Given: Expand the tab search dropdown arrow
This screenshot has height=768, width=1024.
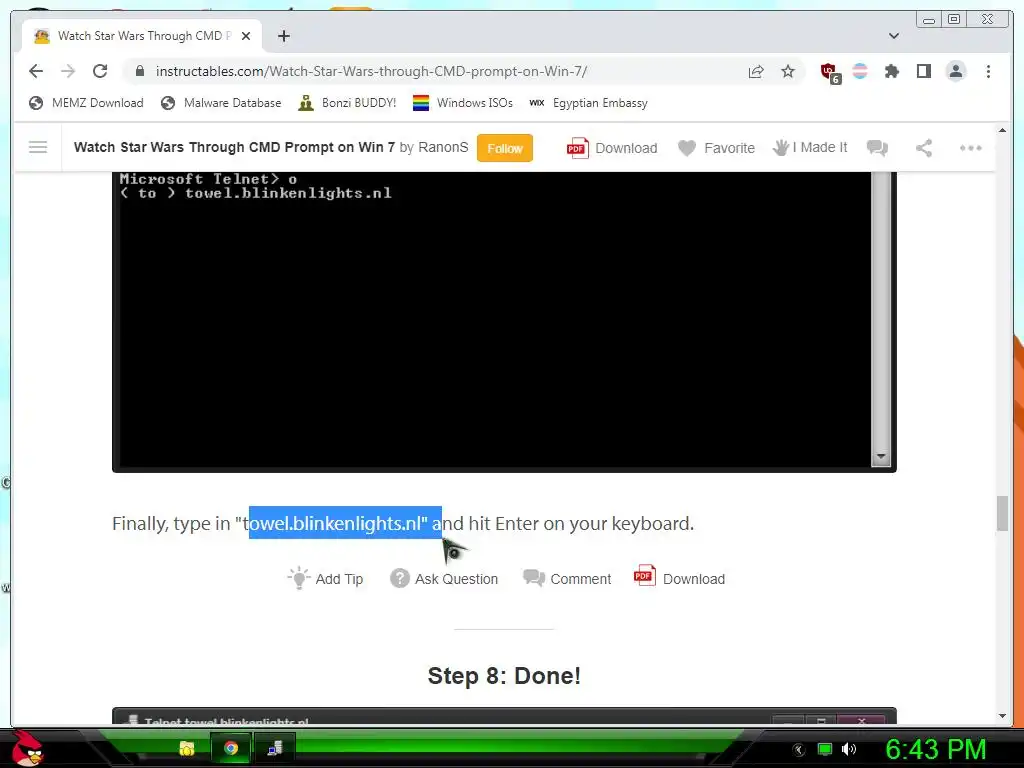Looking at the screenshot, I should point(894,36).
